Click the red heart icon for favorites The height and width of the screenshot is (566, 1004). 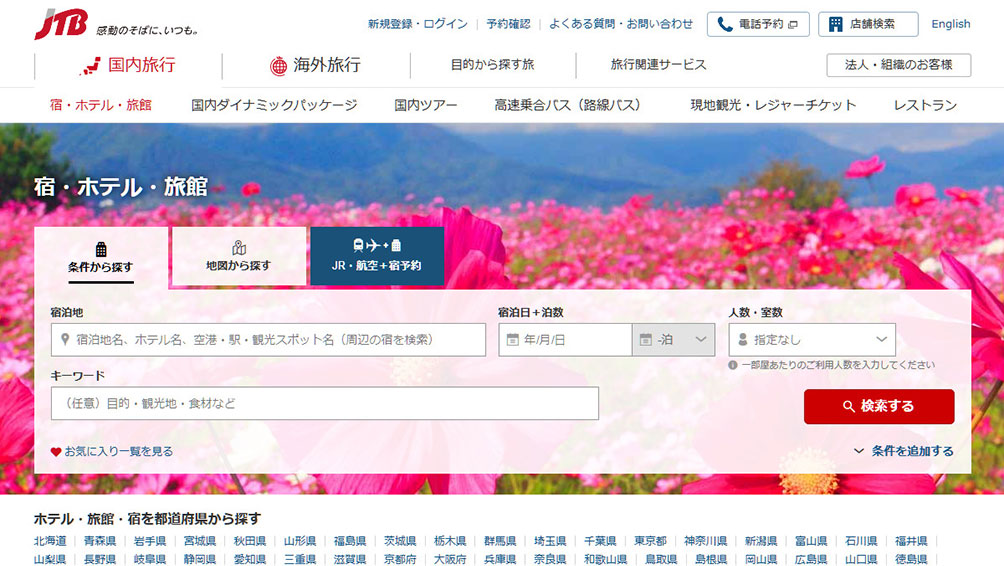pos(56,451)
